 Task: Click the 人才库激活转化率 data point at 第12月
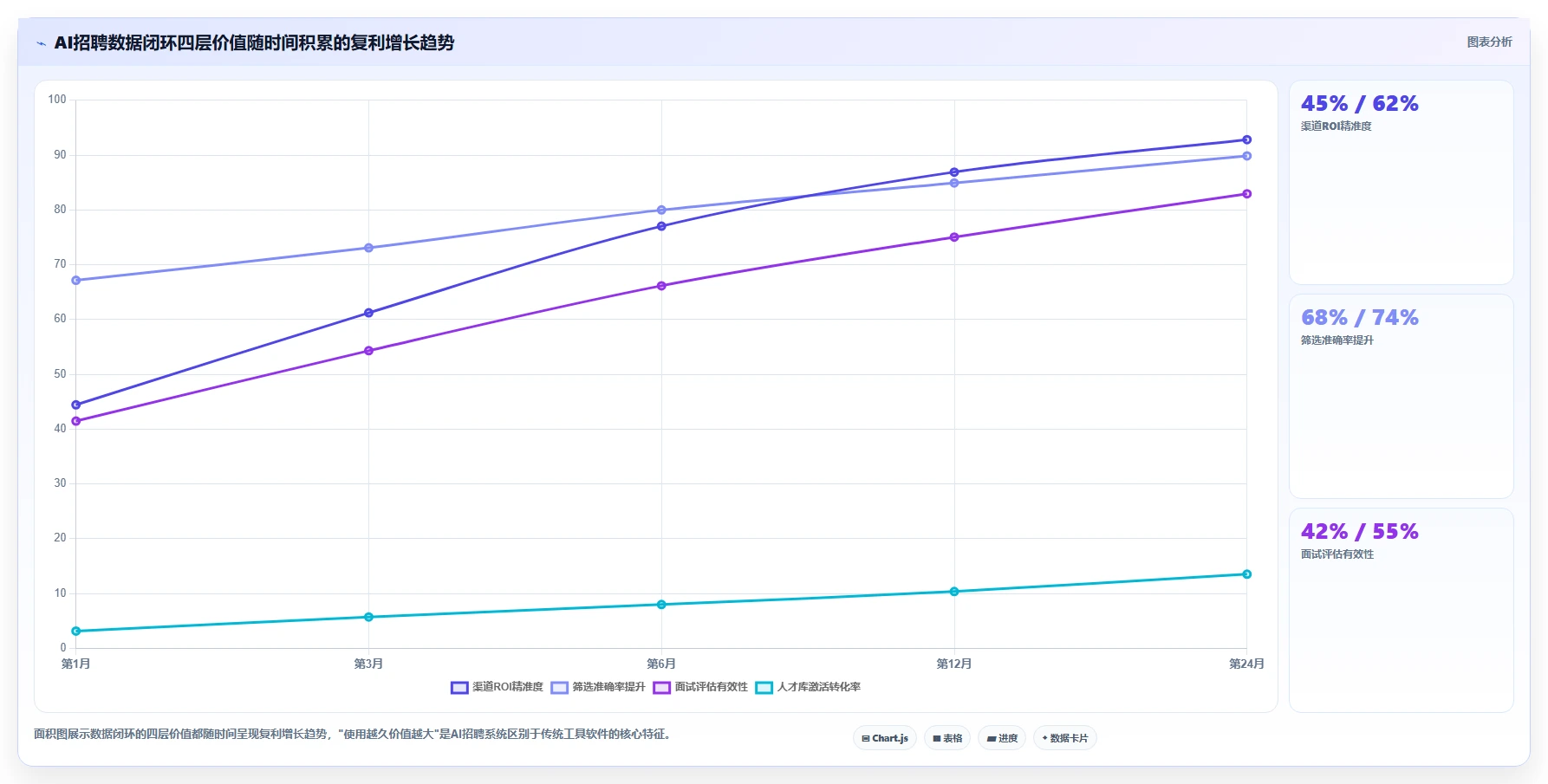click(954, 592)
